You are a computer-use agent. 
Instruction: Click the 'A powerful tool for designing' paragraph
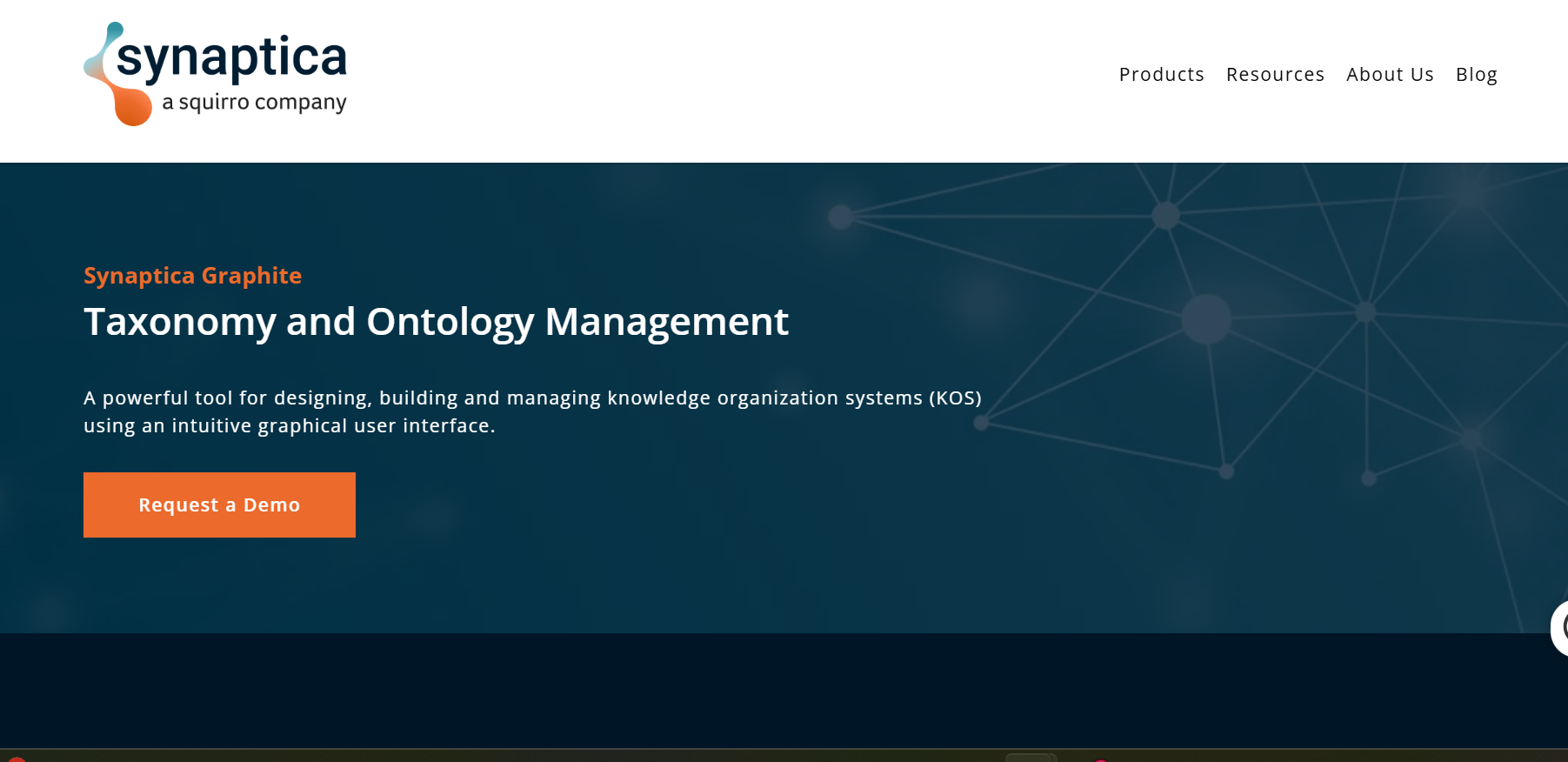click(x=532, y=411)
